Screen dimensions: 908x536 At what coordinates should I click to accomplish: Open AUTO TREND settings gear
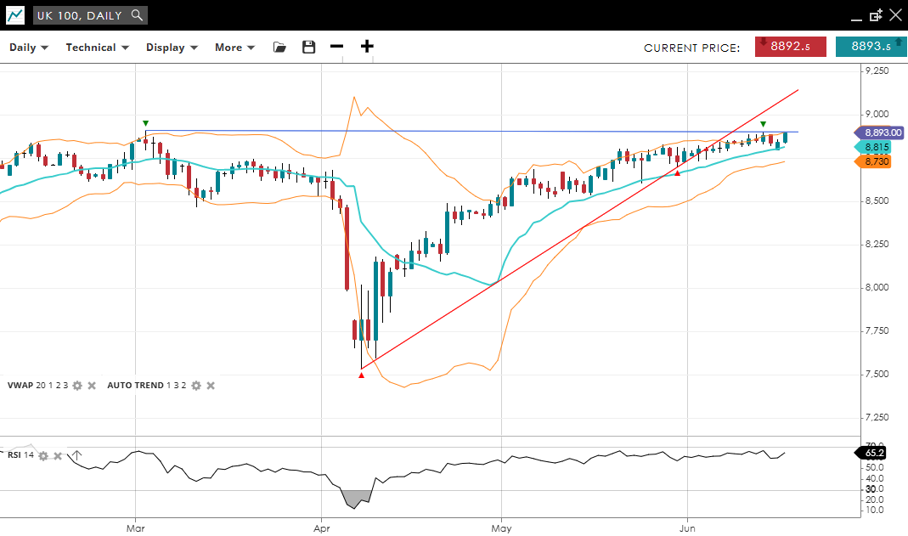(196, 385)
